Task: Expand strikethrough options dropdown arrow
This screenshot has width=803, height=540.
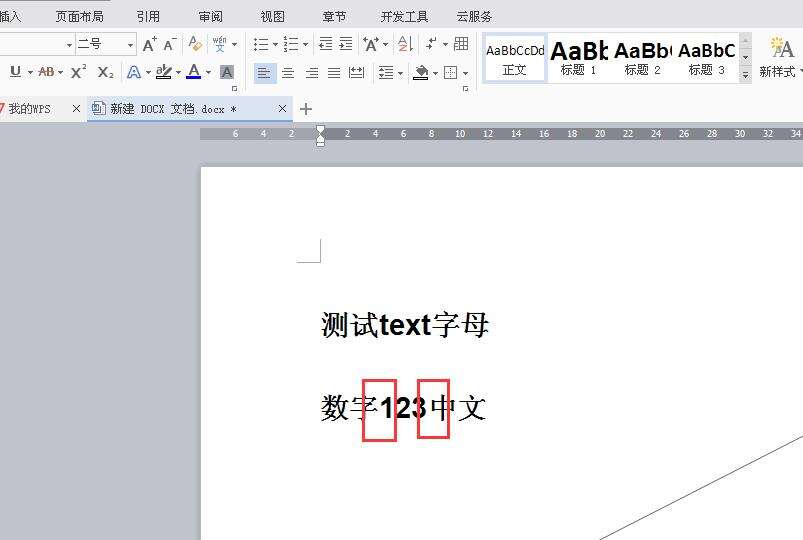Action: (x=60, y=73)
